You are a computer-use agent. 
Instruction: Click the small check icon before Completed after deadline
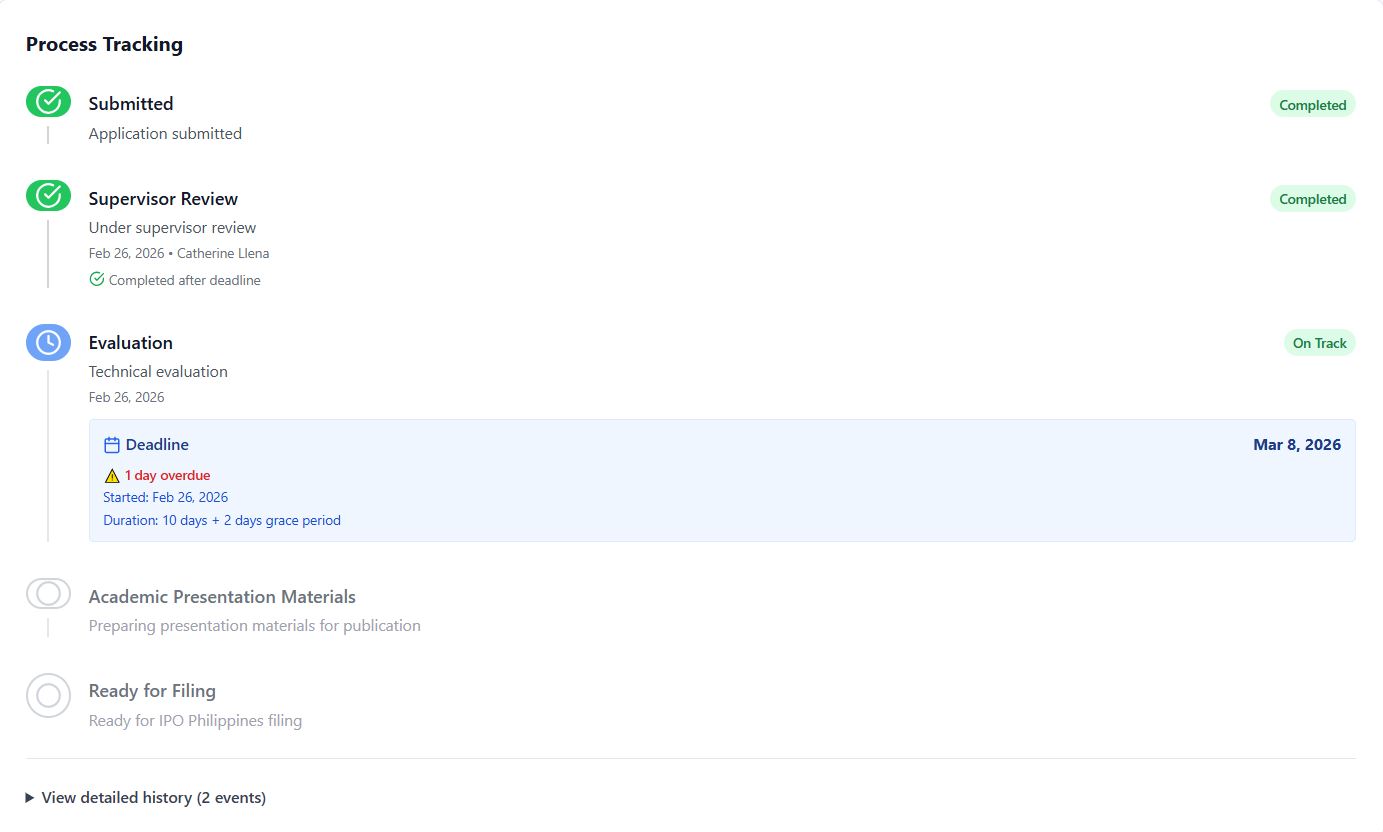tap(97, 279)
